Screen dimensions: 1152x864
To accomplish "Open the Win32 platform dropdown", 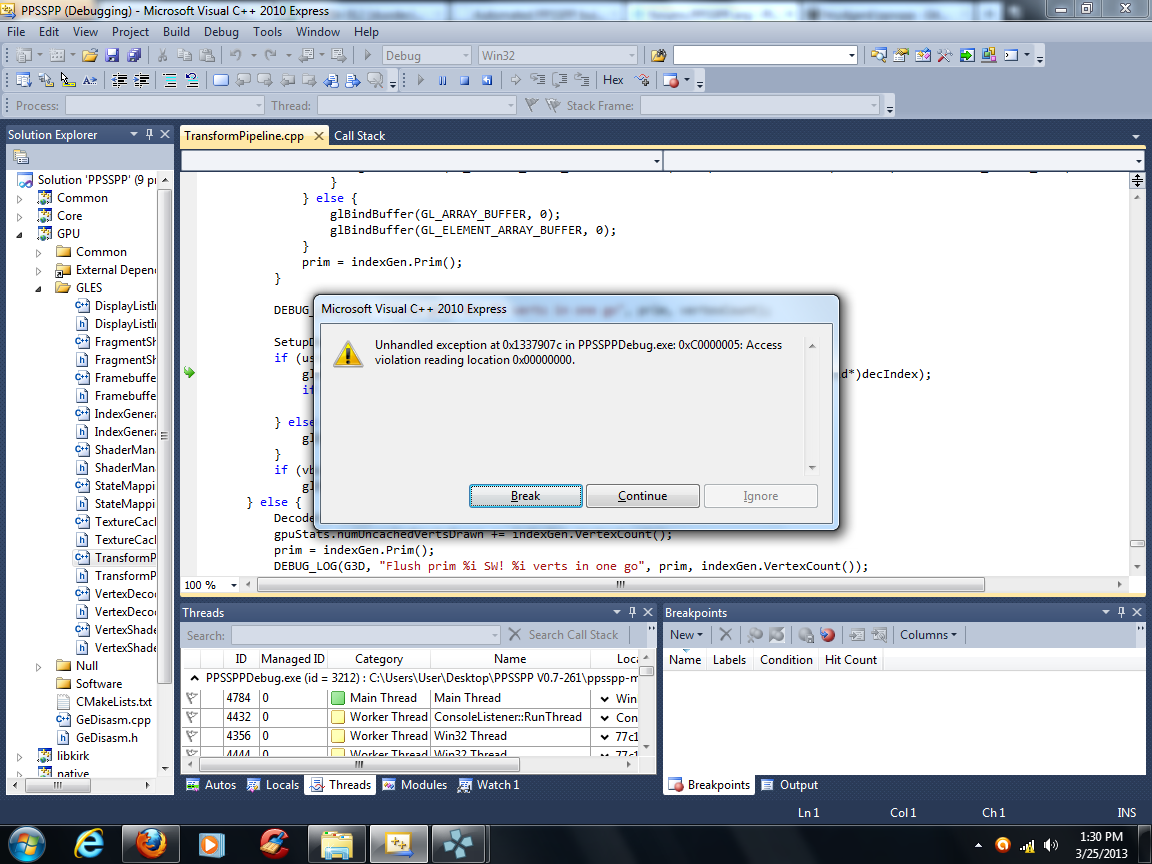I will coord(630,56).
